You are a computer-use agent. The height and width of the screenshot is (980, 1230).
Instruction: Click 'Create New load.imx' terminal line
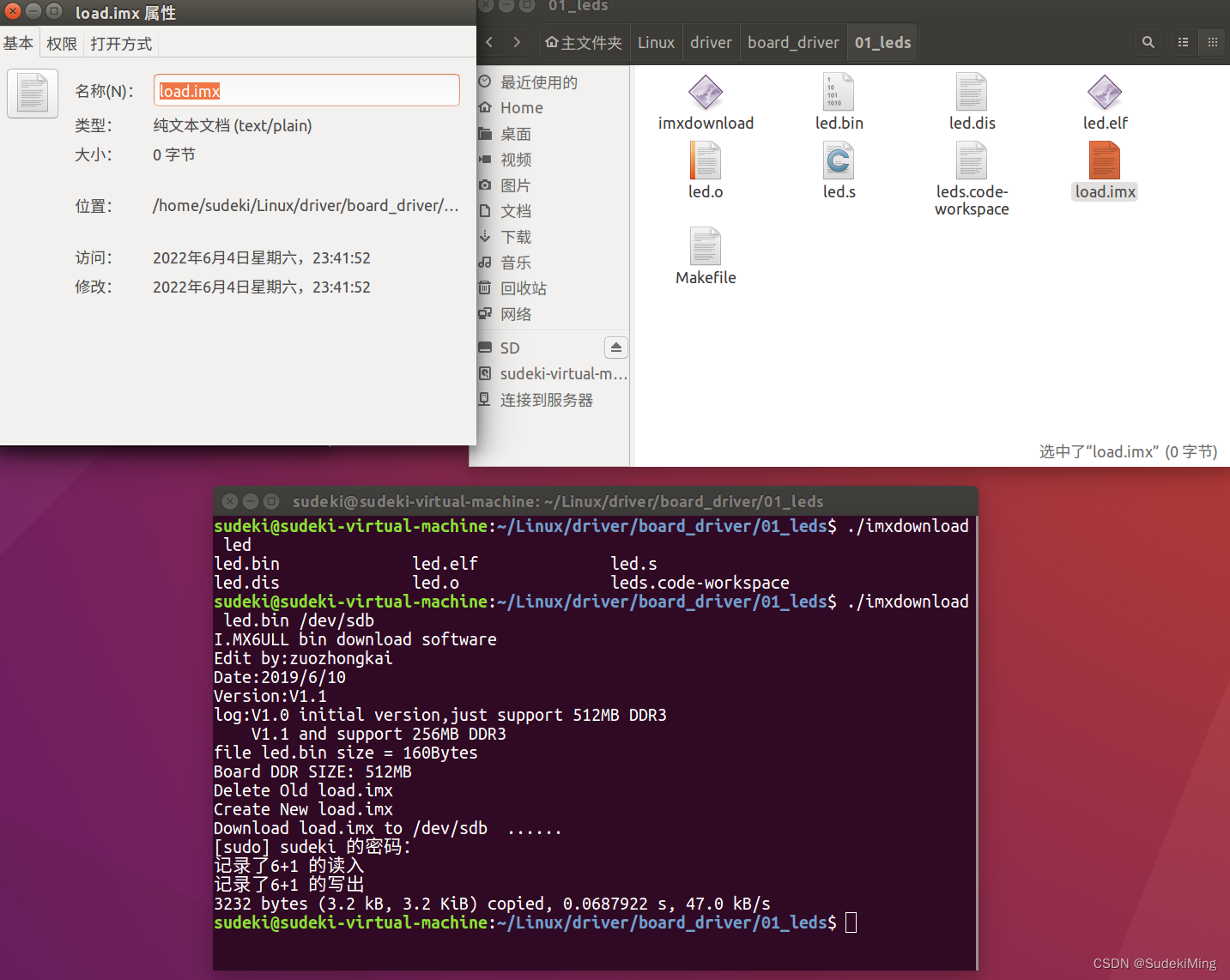tap(303, 809)
